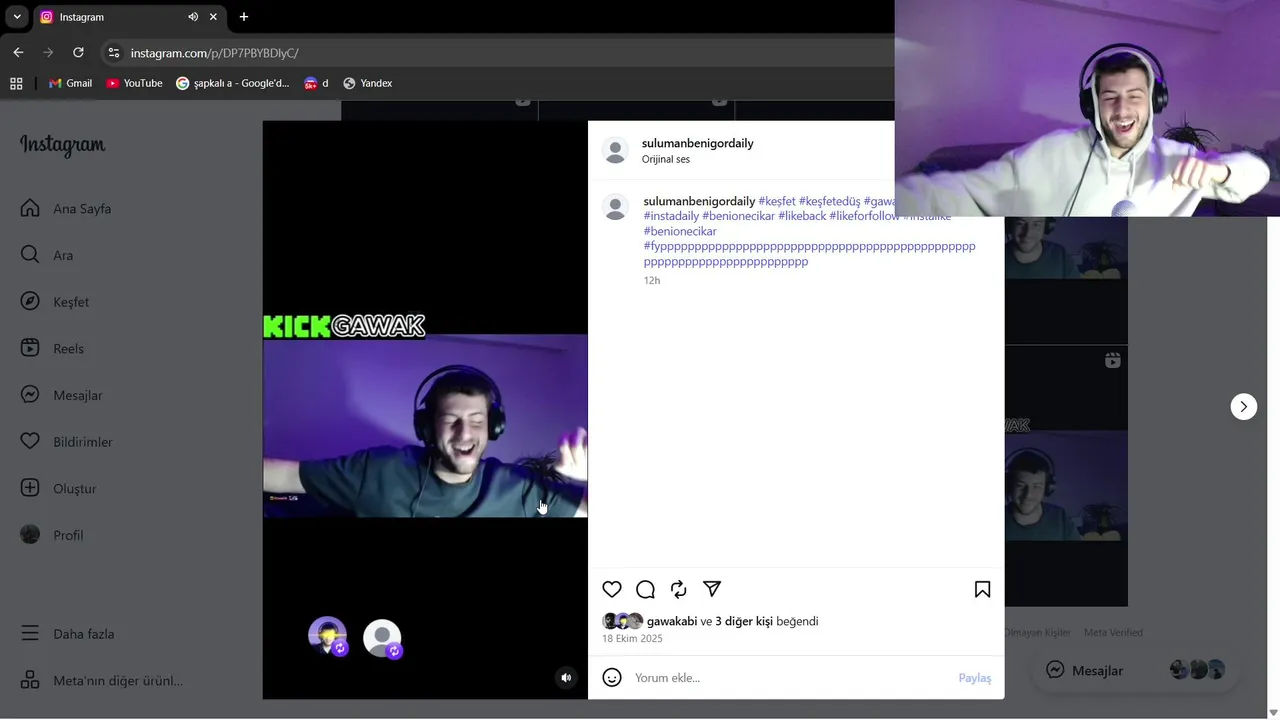
Task: Open Ana Sayfa in Instagram sidebar
Action: tap(66, 209)
